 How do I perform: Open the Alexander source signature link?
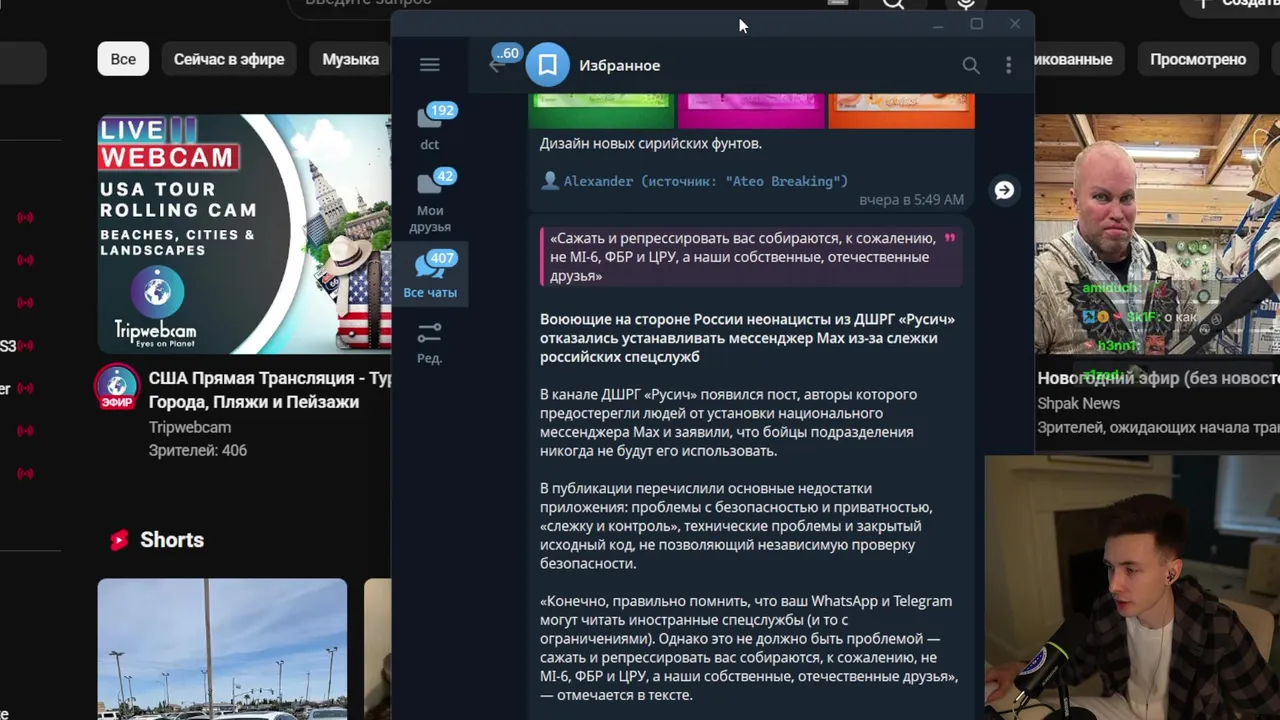(705, 181)
